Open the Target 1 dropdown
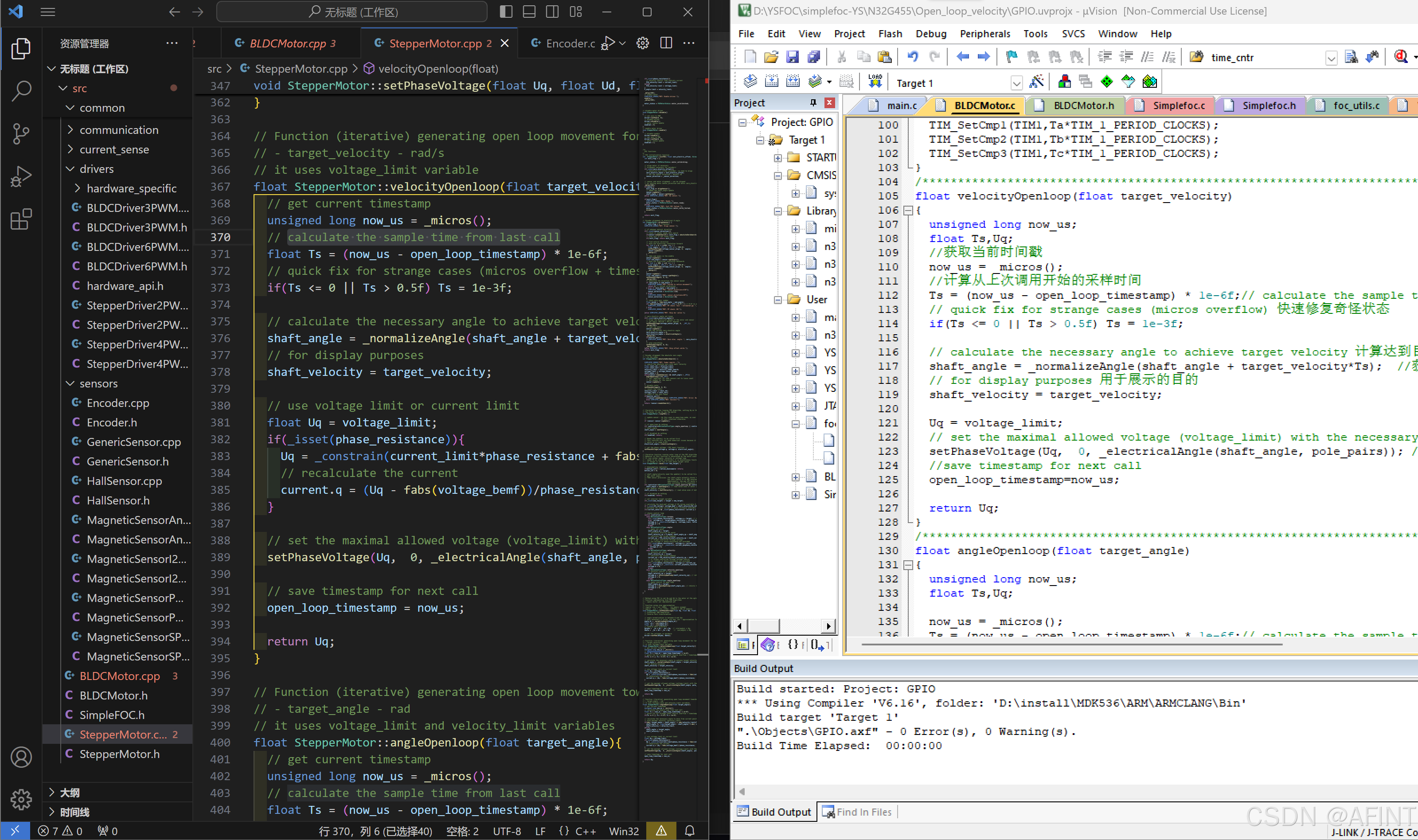 pos(1016,83)
